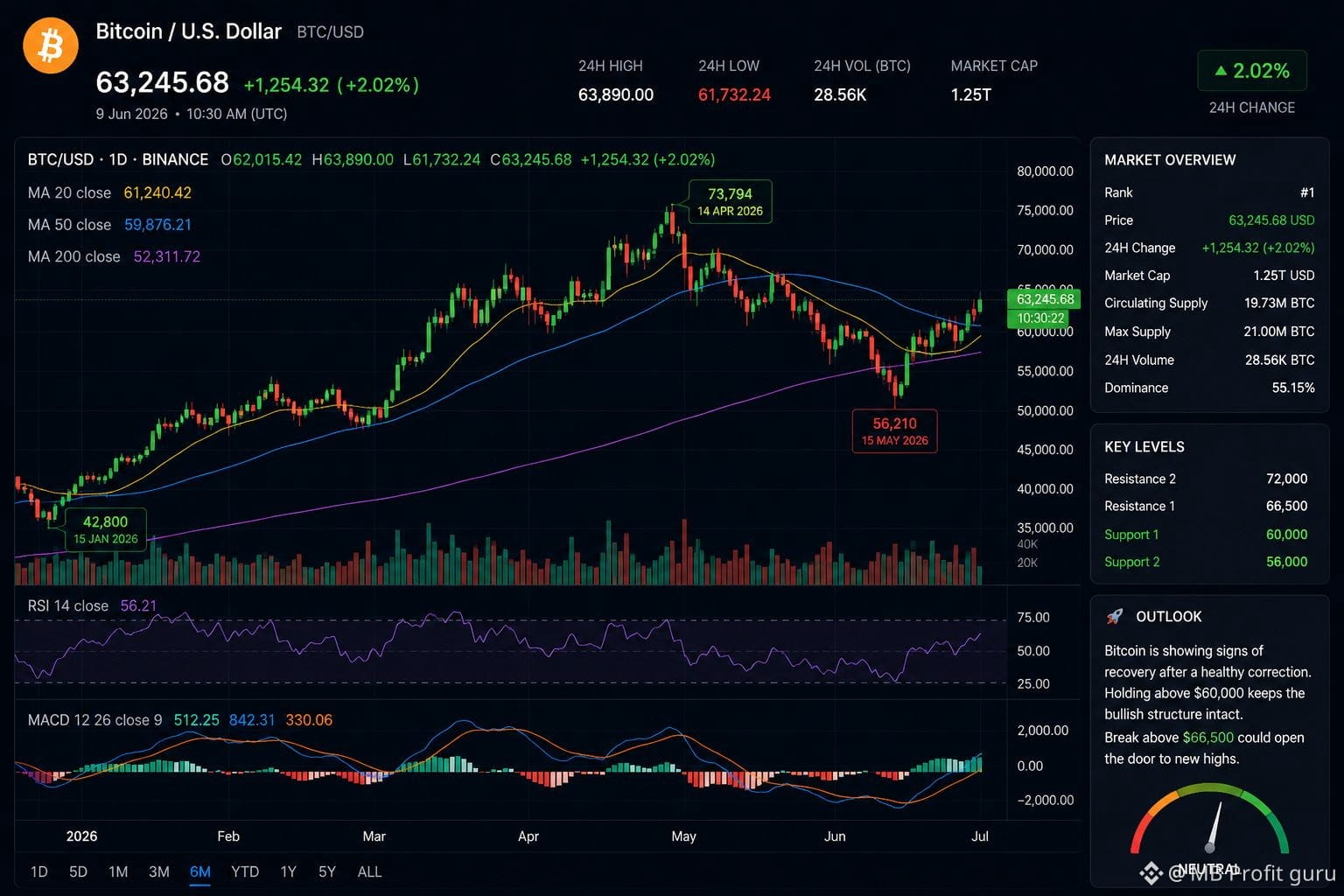Click the 42,800 January low marker
Viewport: 1344px width, 896px height.
pyautogui.click(x=105, y=529)
